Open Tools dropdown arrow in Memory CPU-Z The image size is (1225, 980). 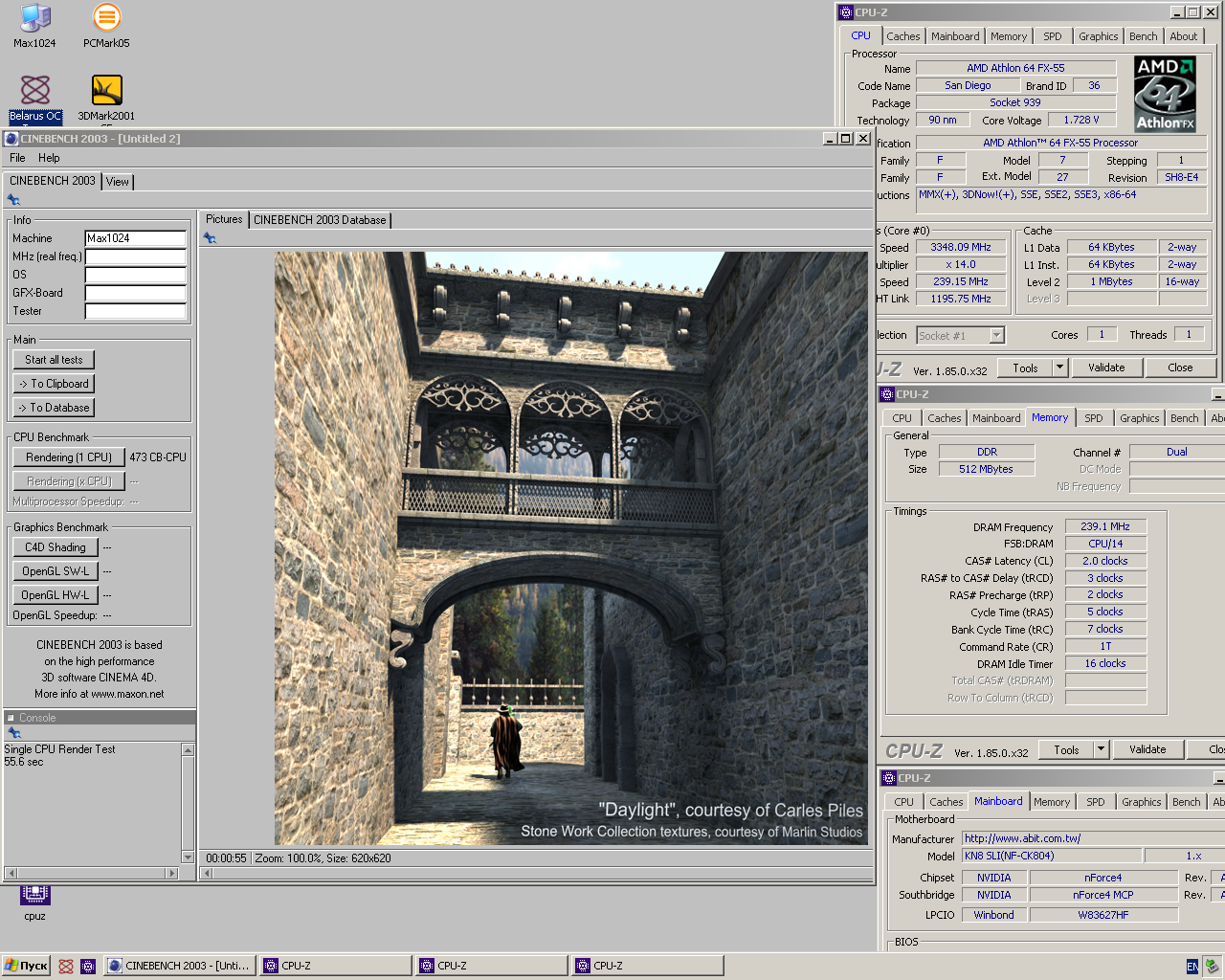tap(1101, 749)
